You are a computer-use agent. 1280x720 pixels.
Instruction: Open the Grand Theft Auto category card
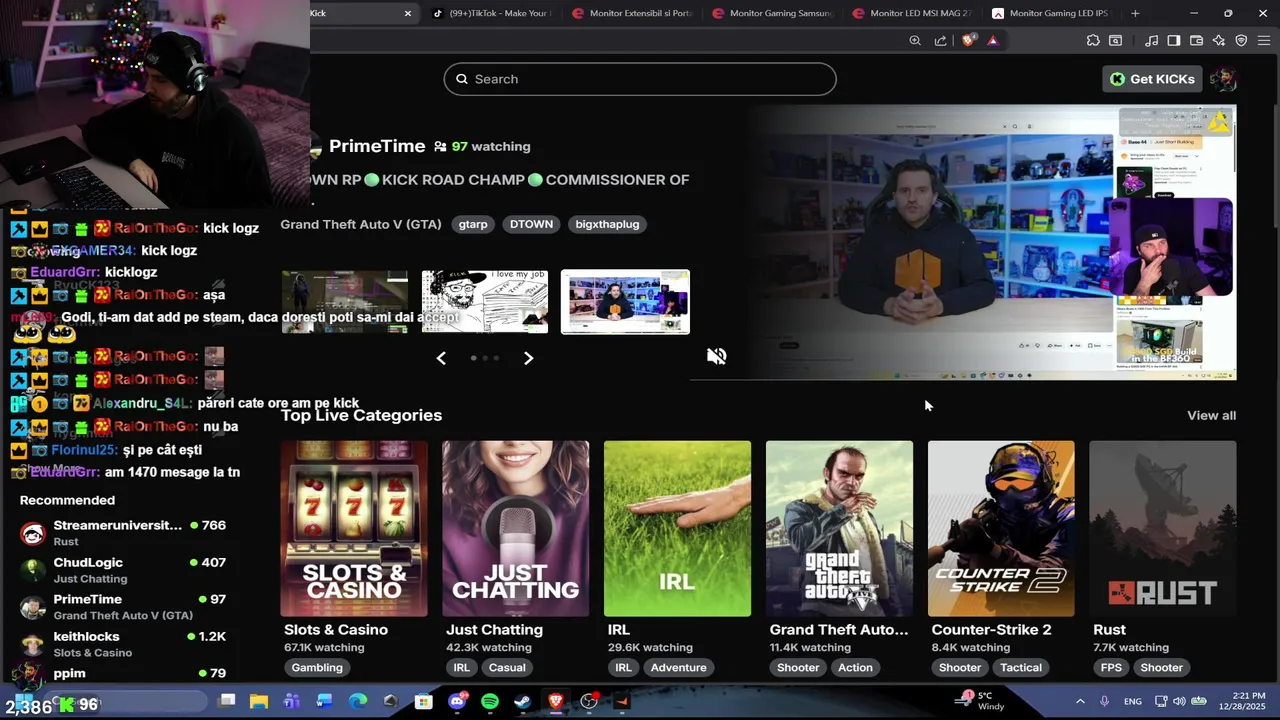[839, 528]
